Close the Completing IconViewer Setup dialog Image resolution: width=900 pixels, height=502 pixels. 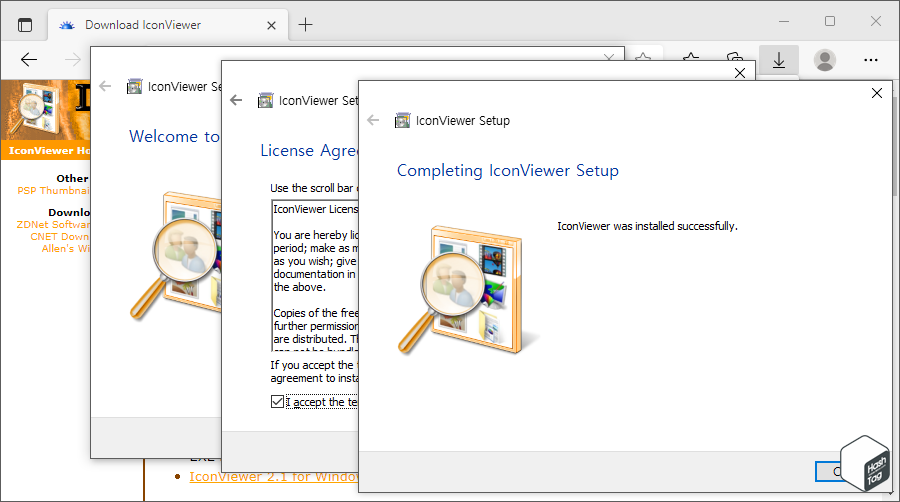876,93
